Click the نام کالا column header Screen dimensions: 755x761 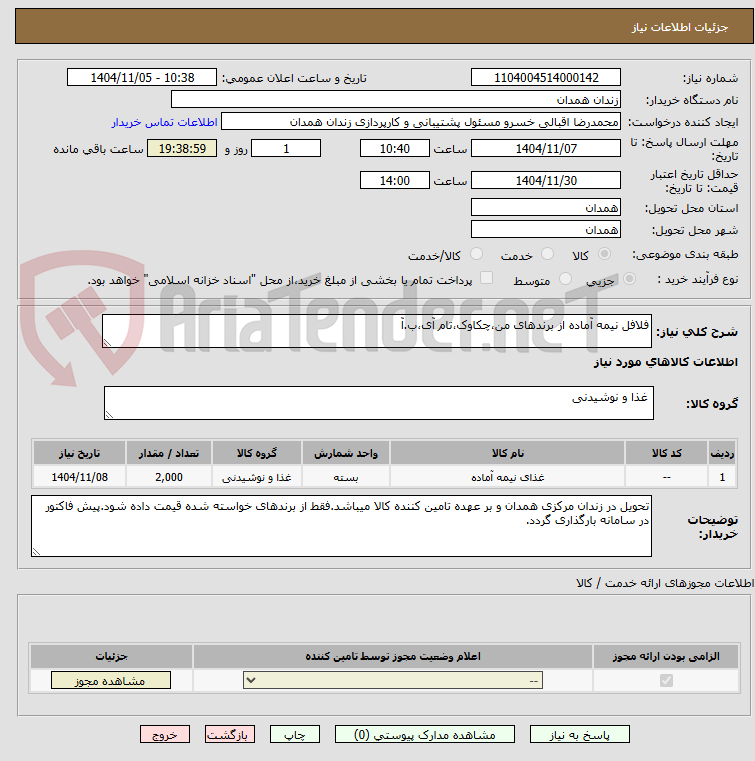tap(507, 453)
